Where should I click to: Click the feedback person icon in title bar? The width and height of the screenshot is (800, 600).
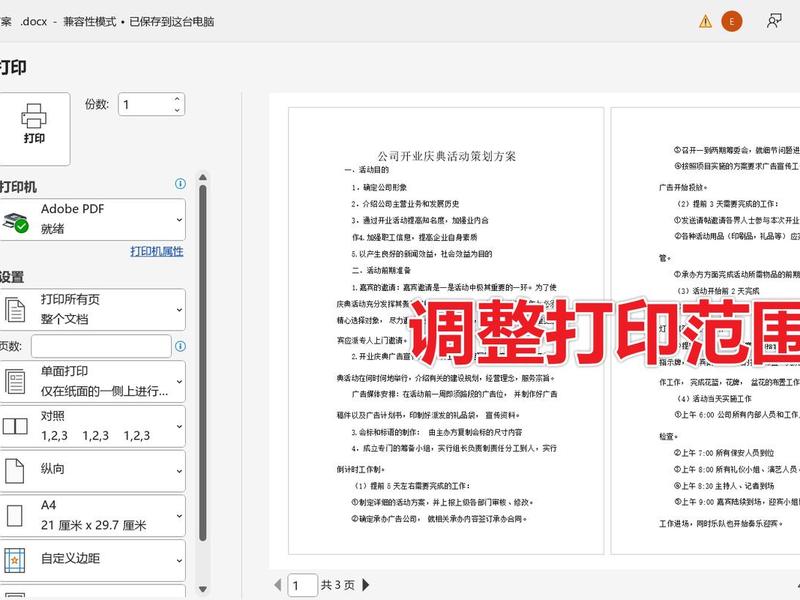point(774,21)
